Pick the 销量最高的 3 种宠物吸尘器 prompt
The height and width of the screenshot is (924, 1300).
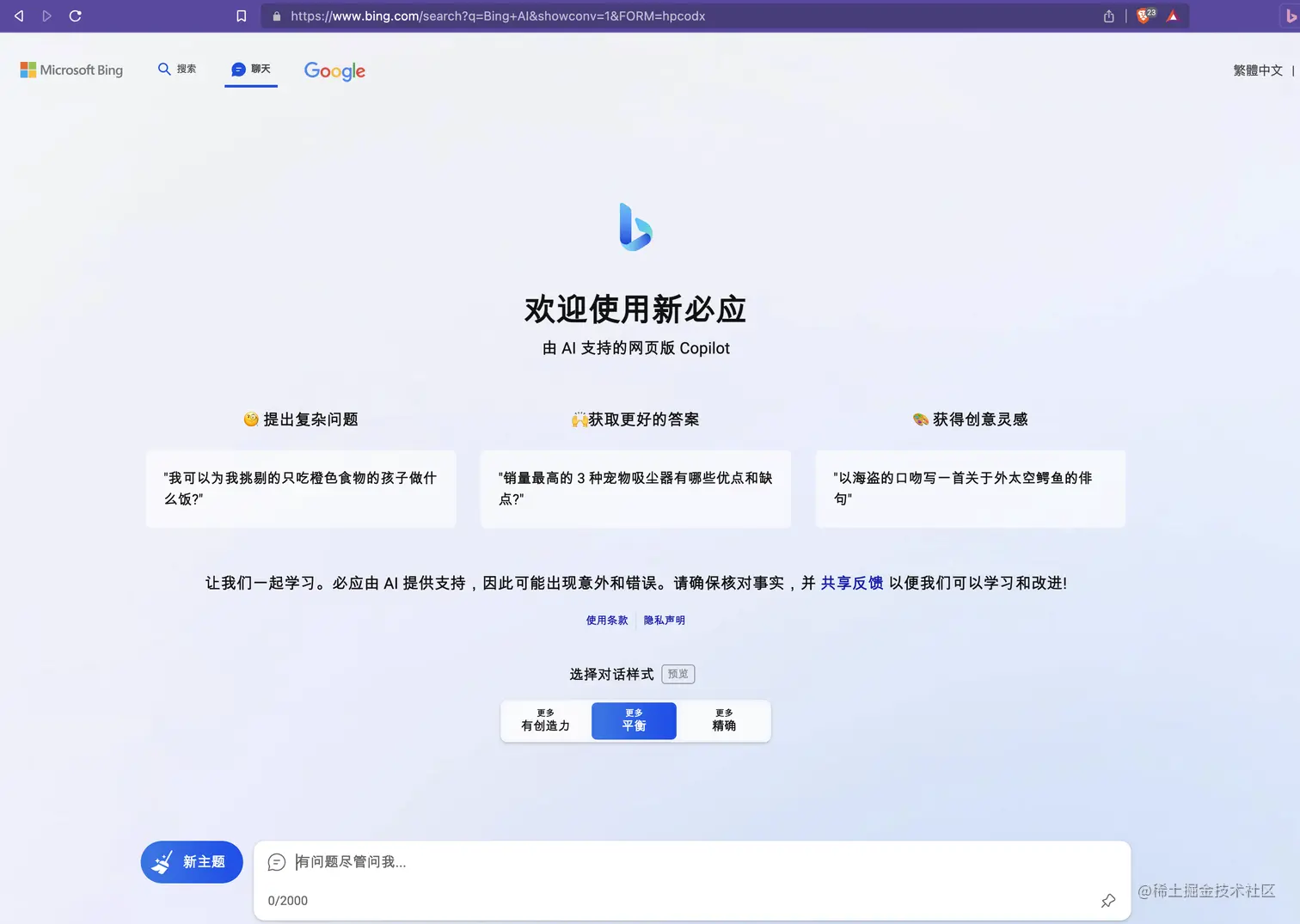coord(635,488)
